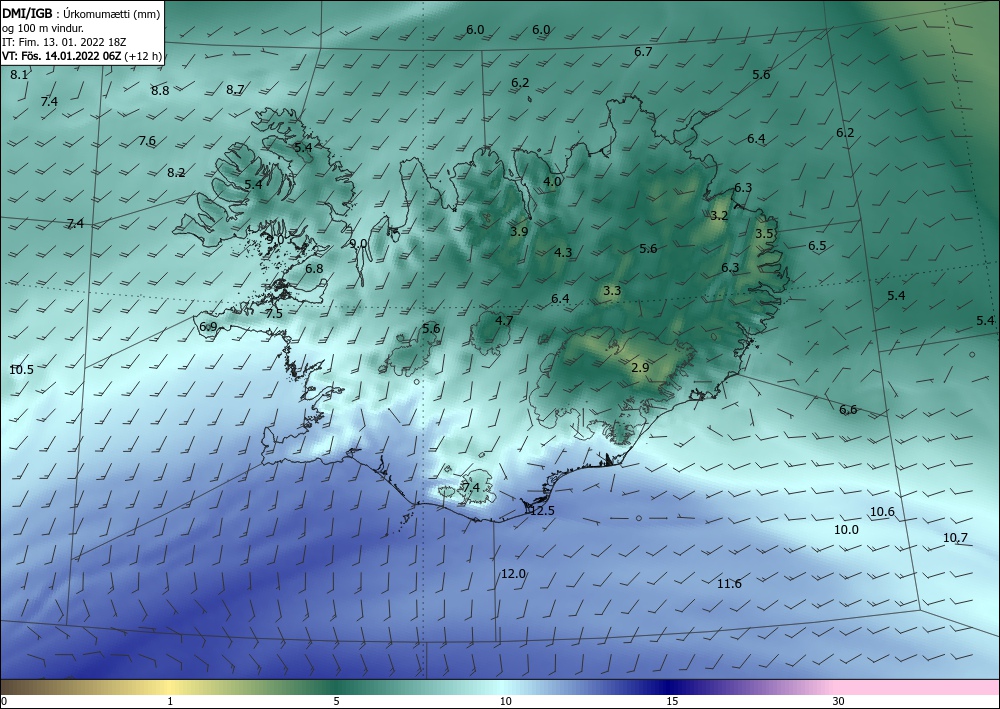The image size is (1000, 709).
Task: Click the 8.1 value label
Action: coord(19,75)
